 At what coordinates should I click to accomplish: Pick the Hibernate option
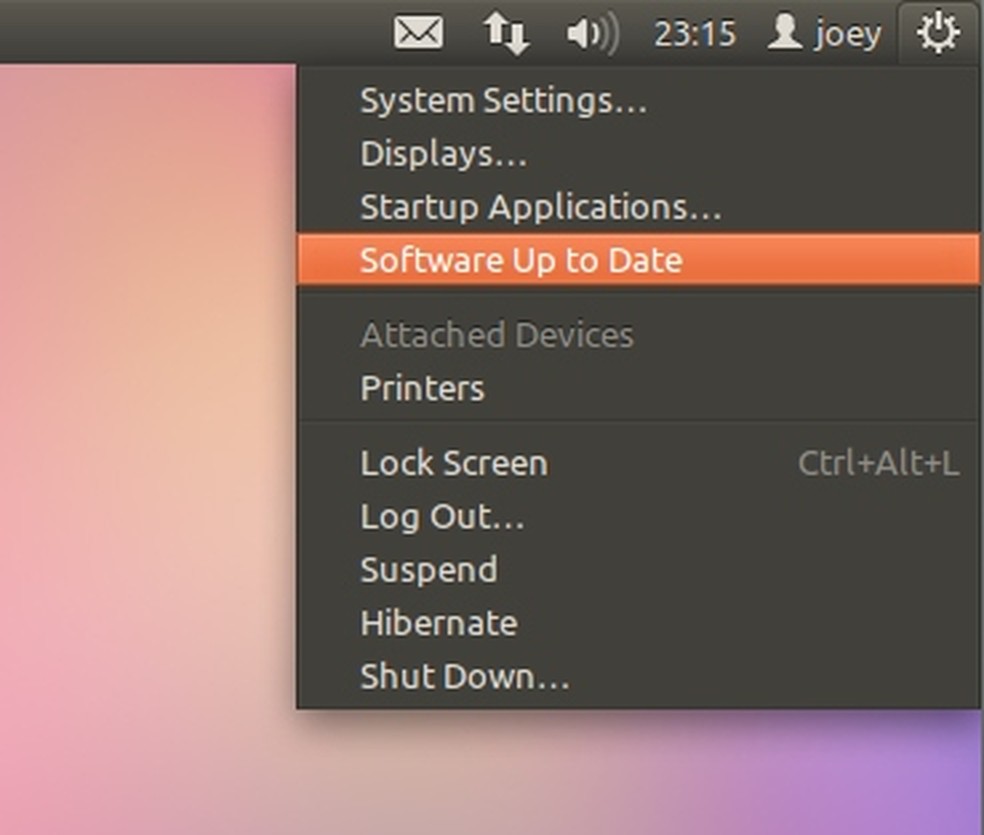point(438,623)
